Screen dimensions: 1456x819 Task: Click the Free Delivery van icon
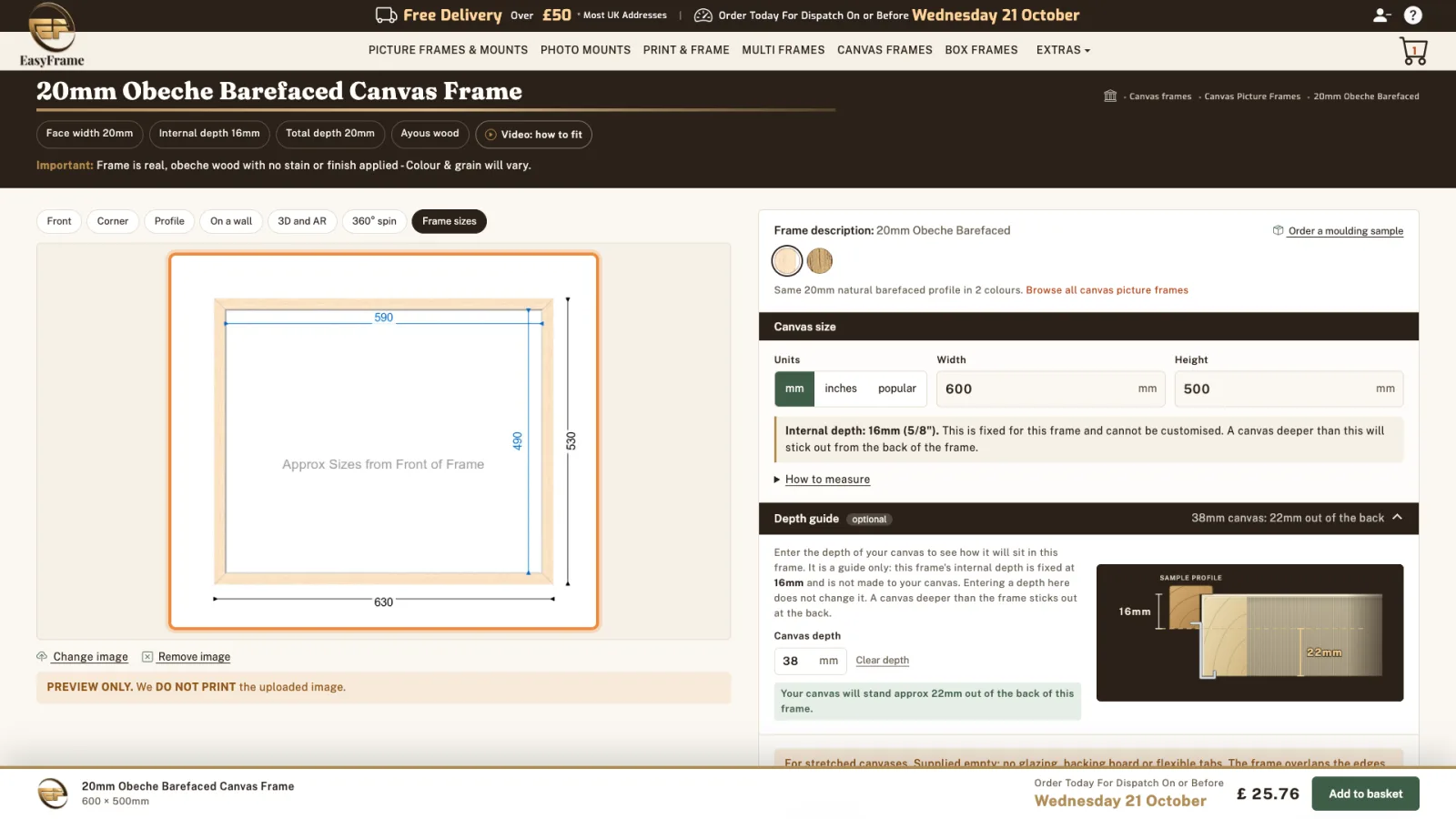coord(386,15)
